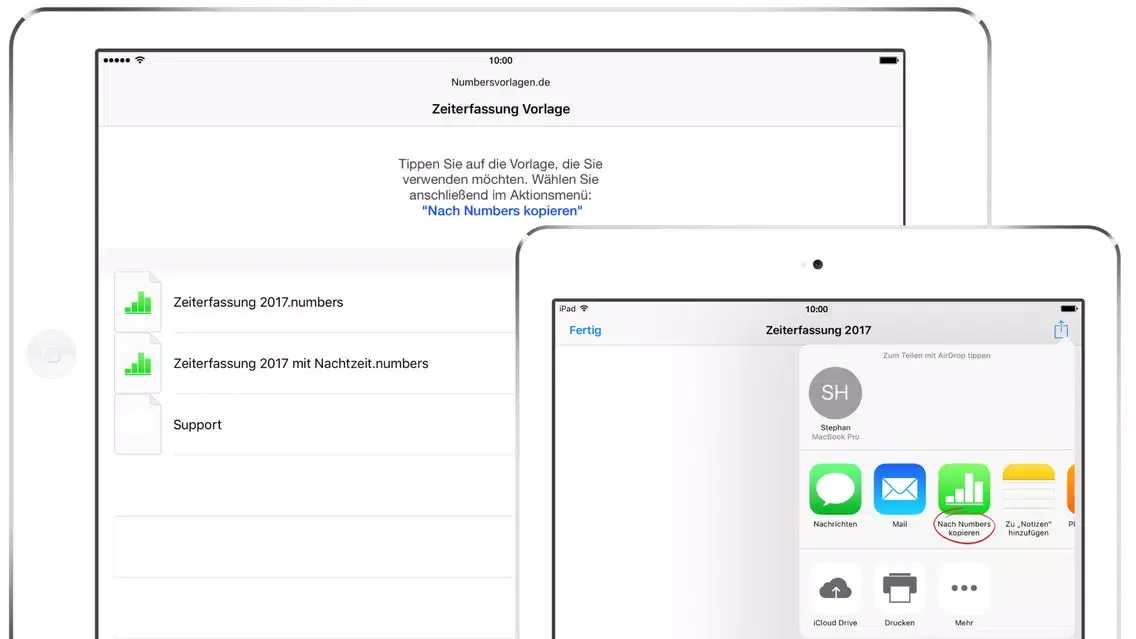Check battery icon on the small iPad
The height and width of the screenshot is (639, 1136).
pos(1069,309)
